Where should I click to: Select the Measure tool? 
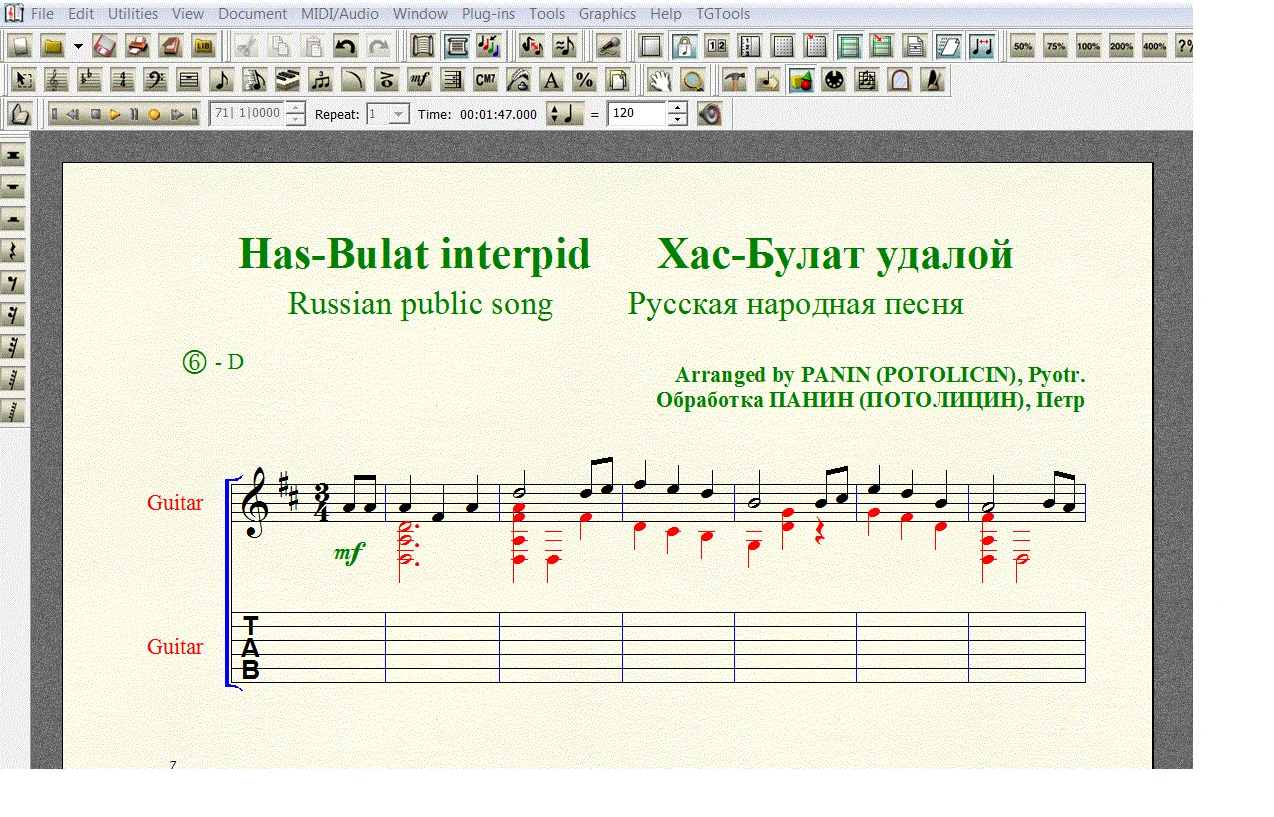188,80
